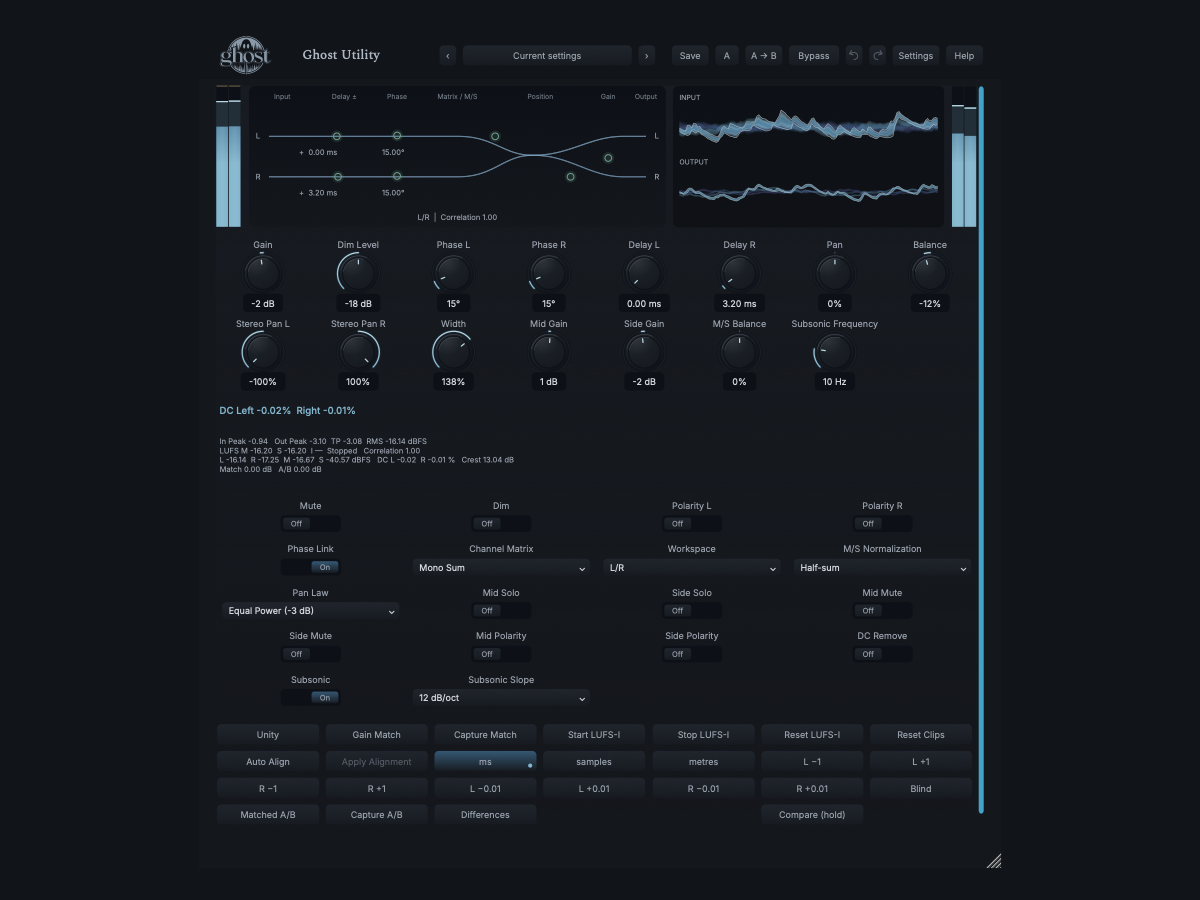This screenshot has height=900, width=1200.
Task: Select the metres delay unit
Action: pyautogui.click(x=703, y=762)
